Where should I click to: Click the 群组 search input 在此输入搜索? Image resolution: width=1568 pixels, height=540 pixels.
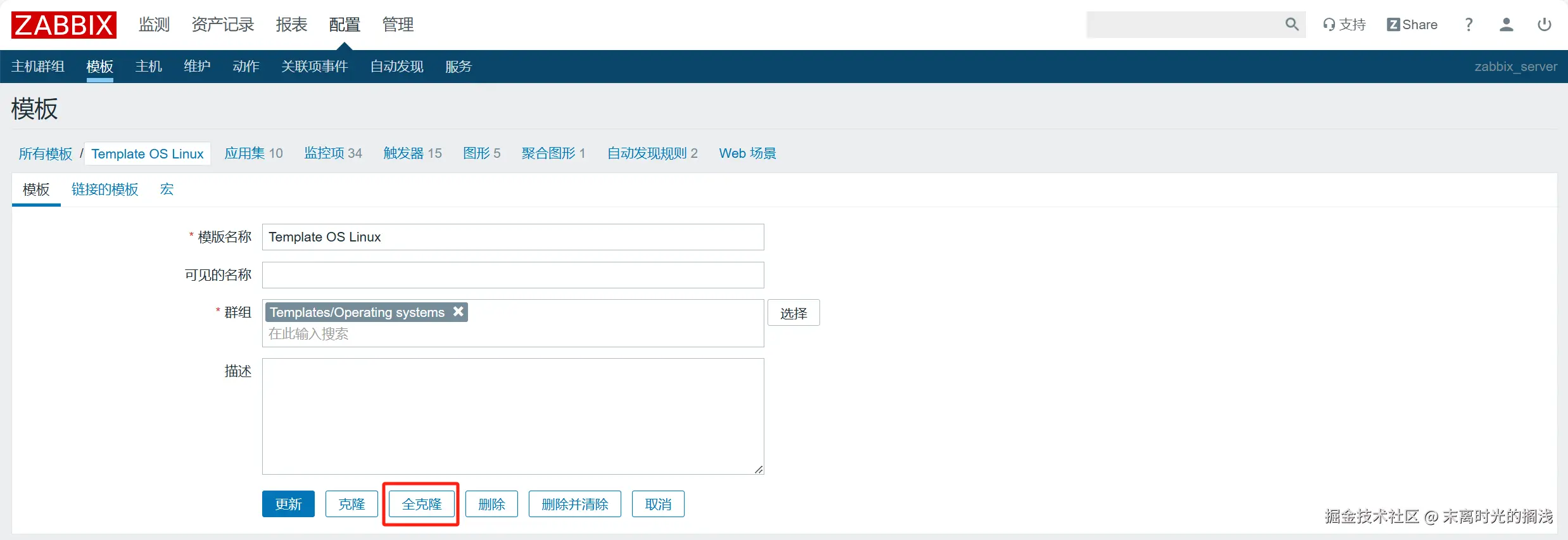(513, 334)
